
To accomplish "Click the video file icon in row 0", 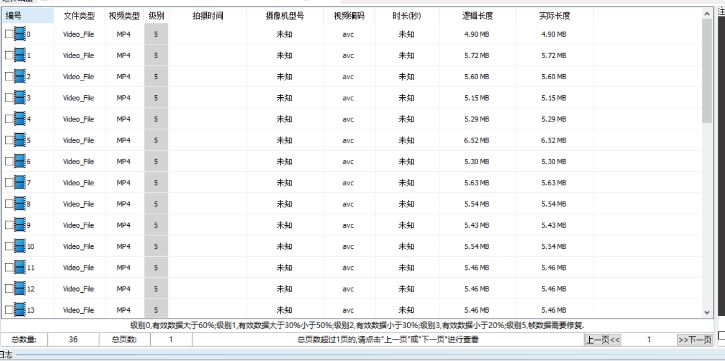I will [20, 34].
